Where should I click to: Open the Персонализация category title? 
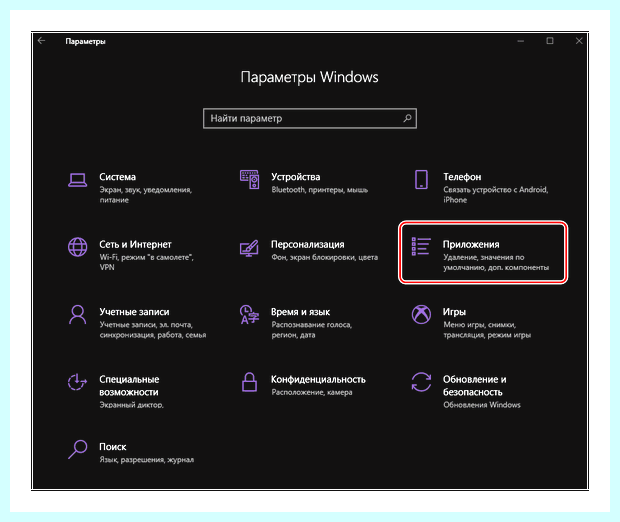[x=308, y=244]
